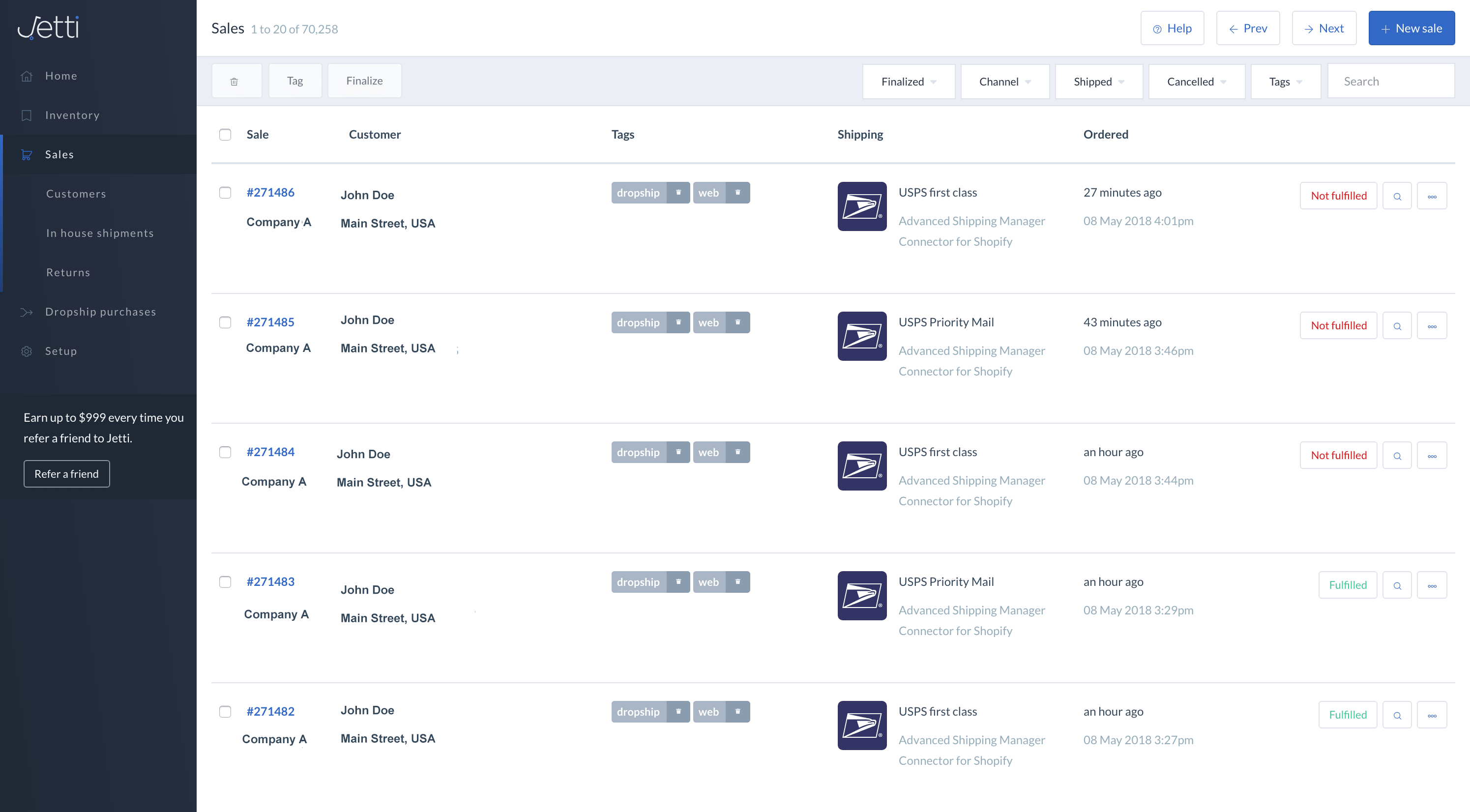
Task: Open three-dot menu for sale #271485
Action: tap(1432, 326)
